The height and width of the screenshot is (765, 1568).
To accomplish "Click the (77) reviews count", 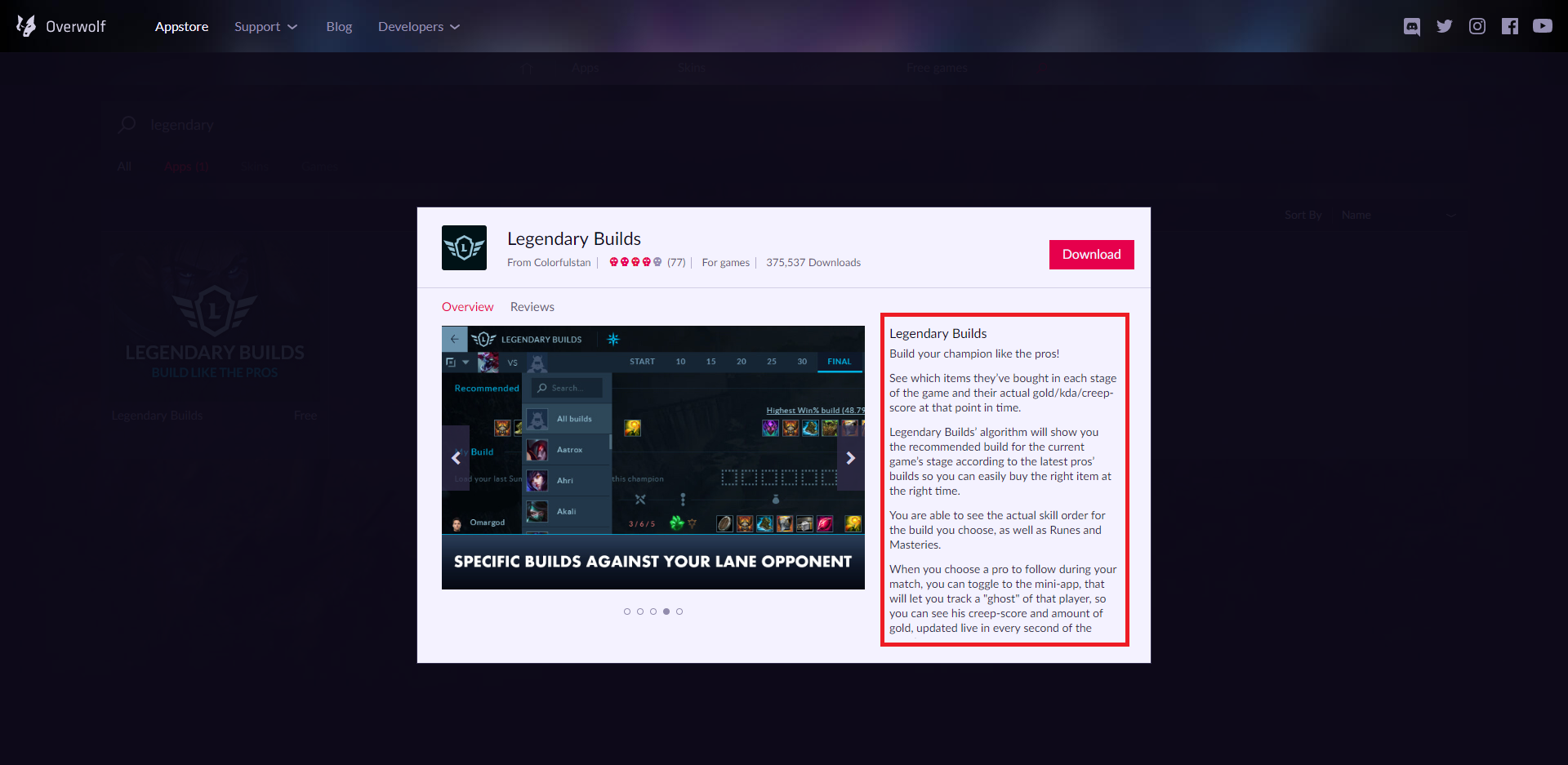I will [676, 262].
